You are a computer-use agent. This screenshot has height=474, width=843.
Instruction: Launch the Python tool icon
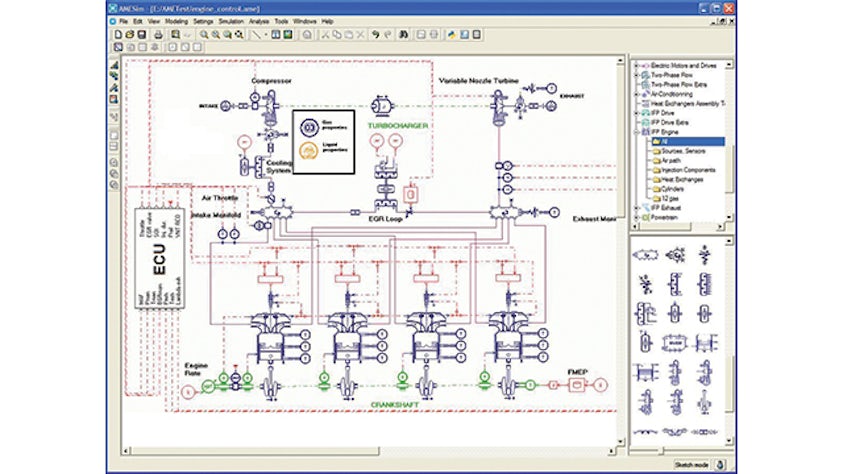pos(452,34)
